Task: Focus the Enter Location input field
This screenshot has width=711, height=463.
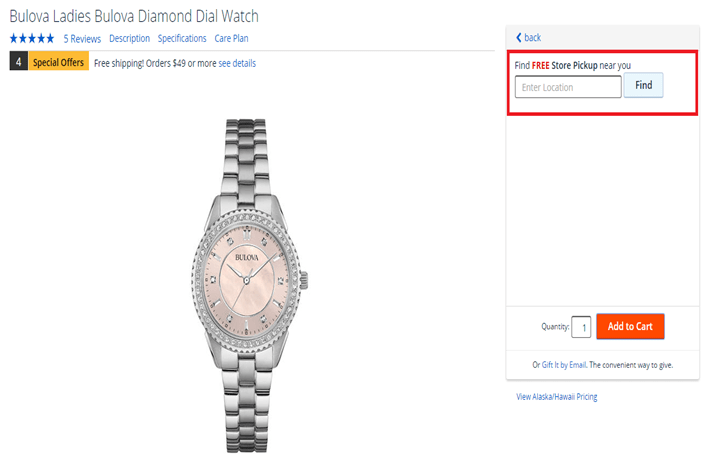Action: 568,87
